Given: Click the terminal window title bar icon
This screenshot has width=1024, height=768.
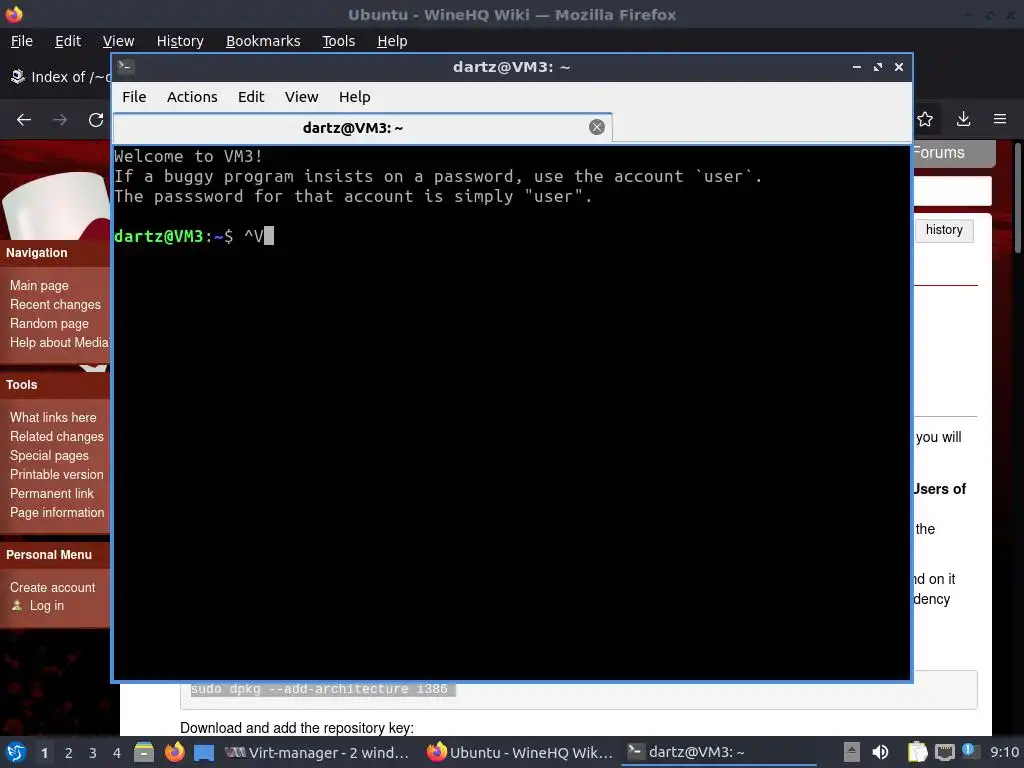Looking at the screenshot, I should (x=126, y=67).
